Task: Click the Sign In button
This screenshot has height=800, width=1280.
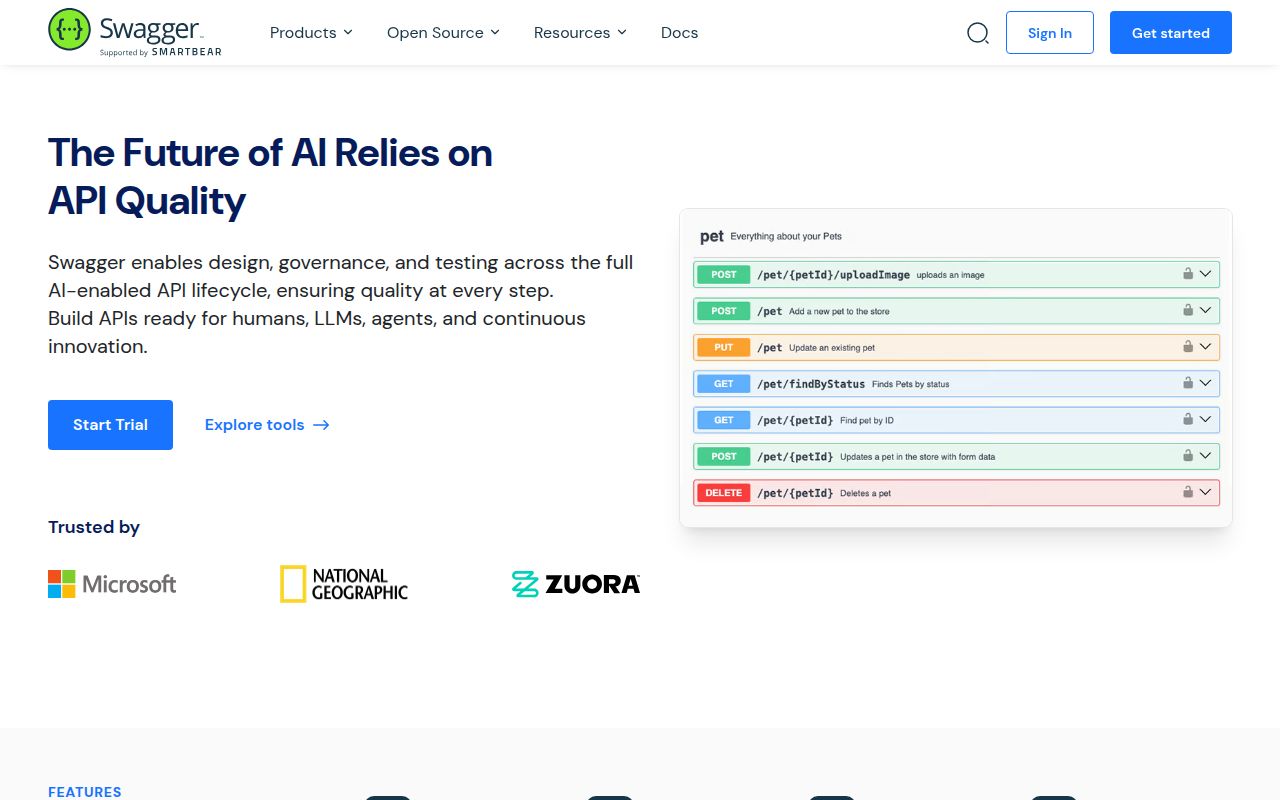Action: point(1050,33)
